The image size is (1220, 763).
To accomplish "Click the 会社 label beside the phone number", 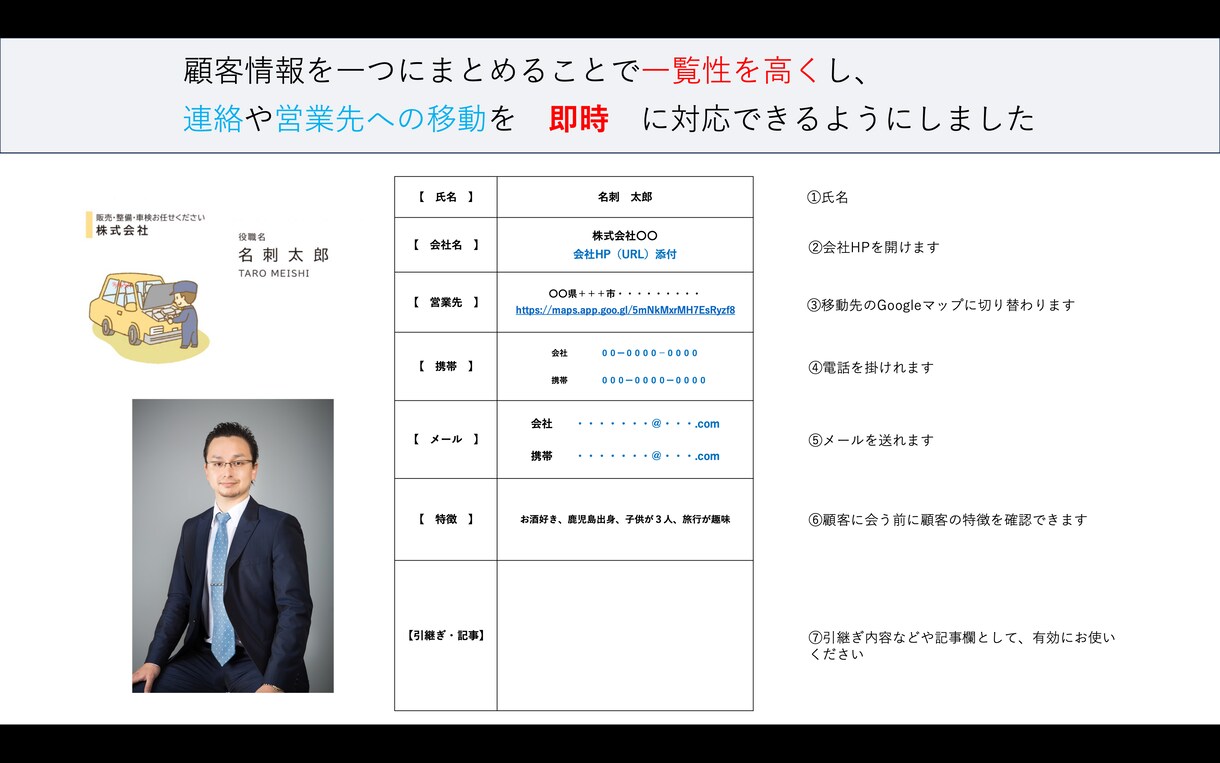I will (559, 353).
